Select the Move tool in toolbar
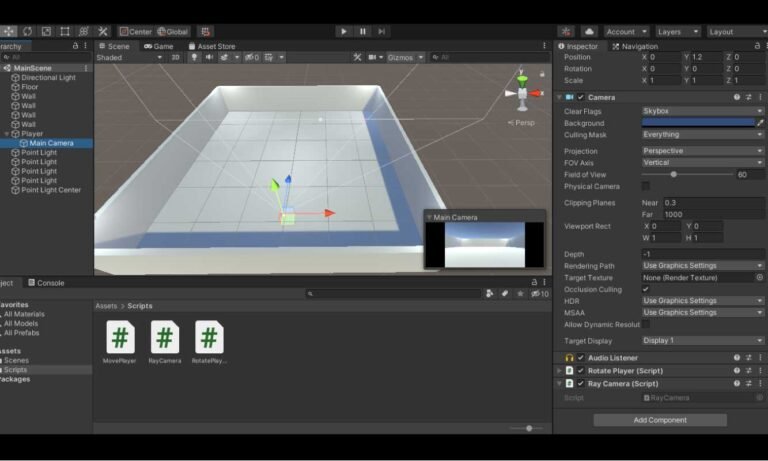Viewport: 768px width, 461px height. 8,31
